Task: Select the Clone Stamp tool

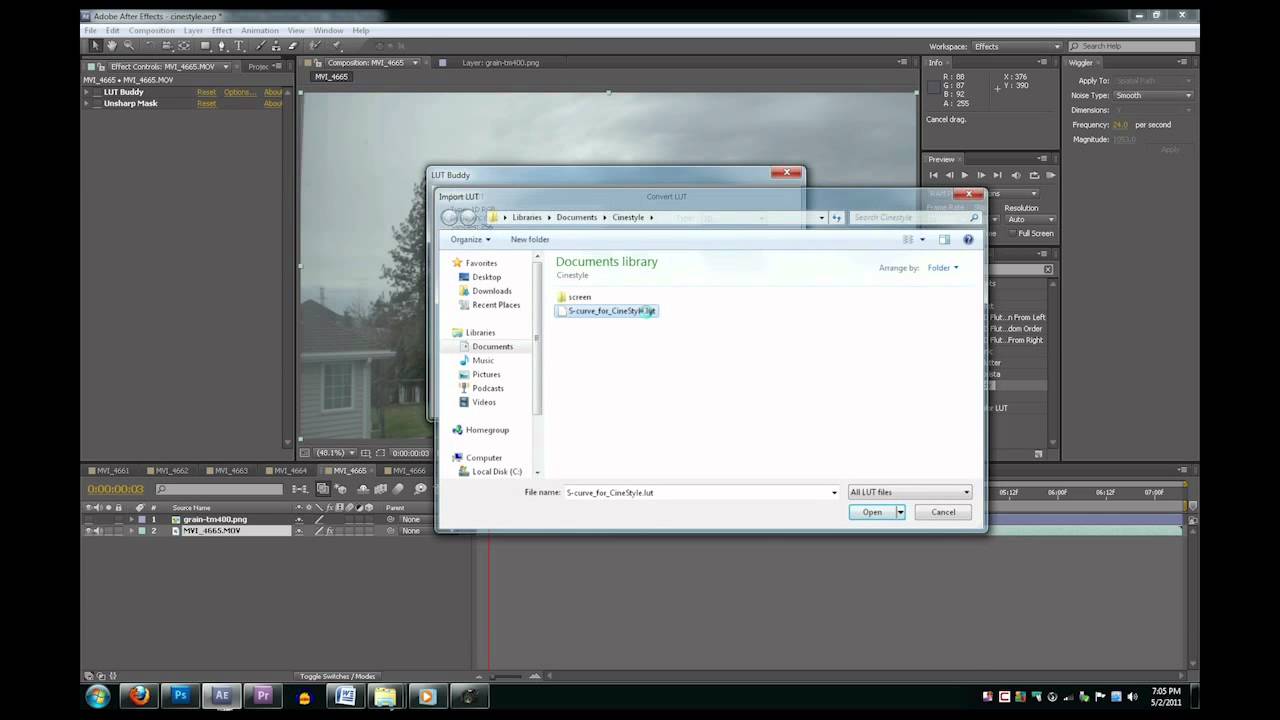Action: 276,46
